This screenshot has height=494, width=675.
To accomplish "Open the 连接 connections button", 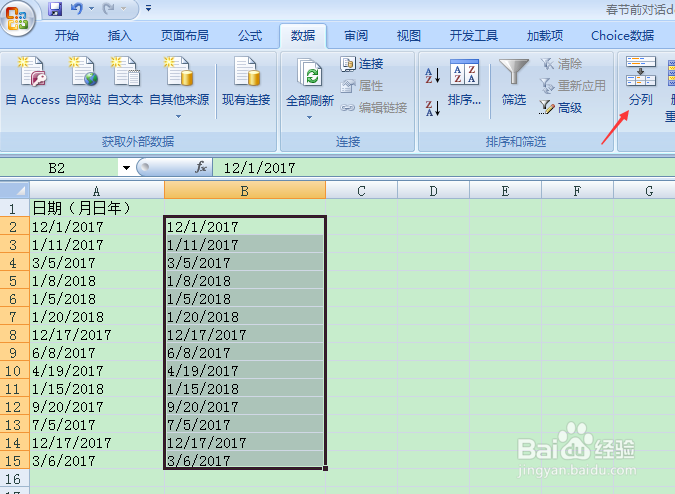I will point(362,64).
